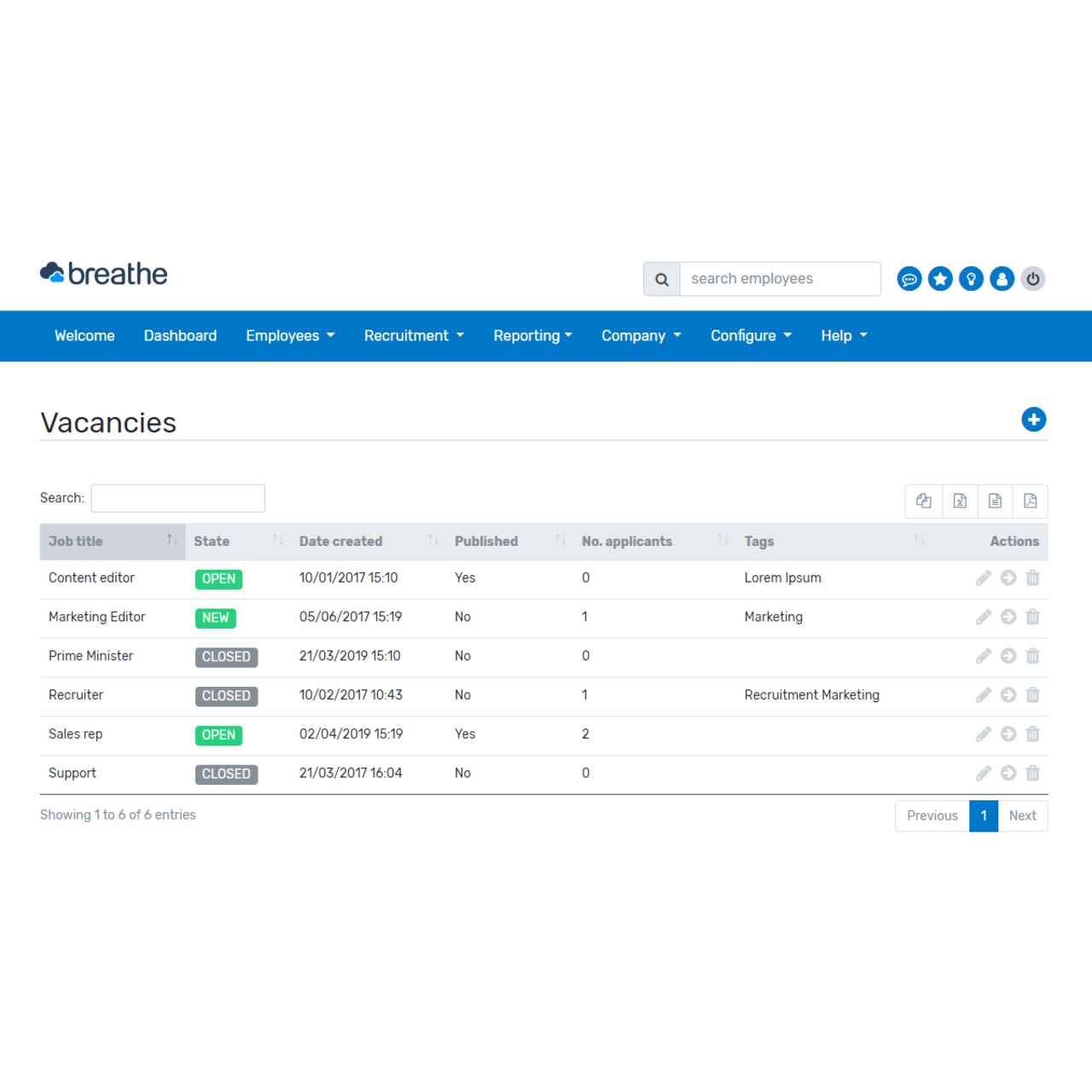Open the chat messages icon in header
Image resolution: width=1092 pixels, height=1092 pixels.
point(909,279)
